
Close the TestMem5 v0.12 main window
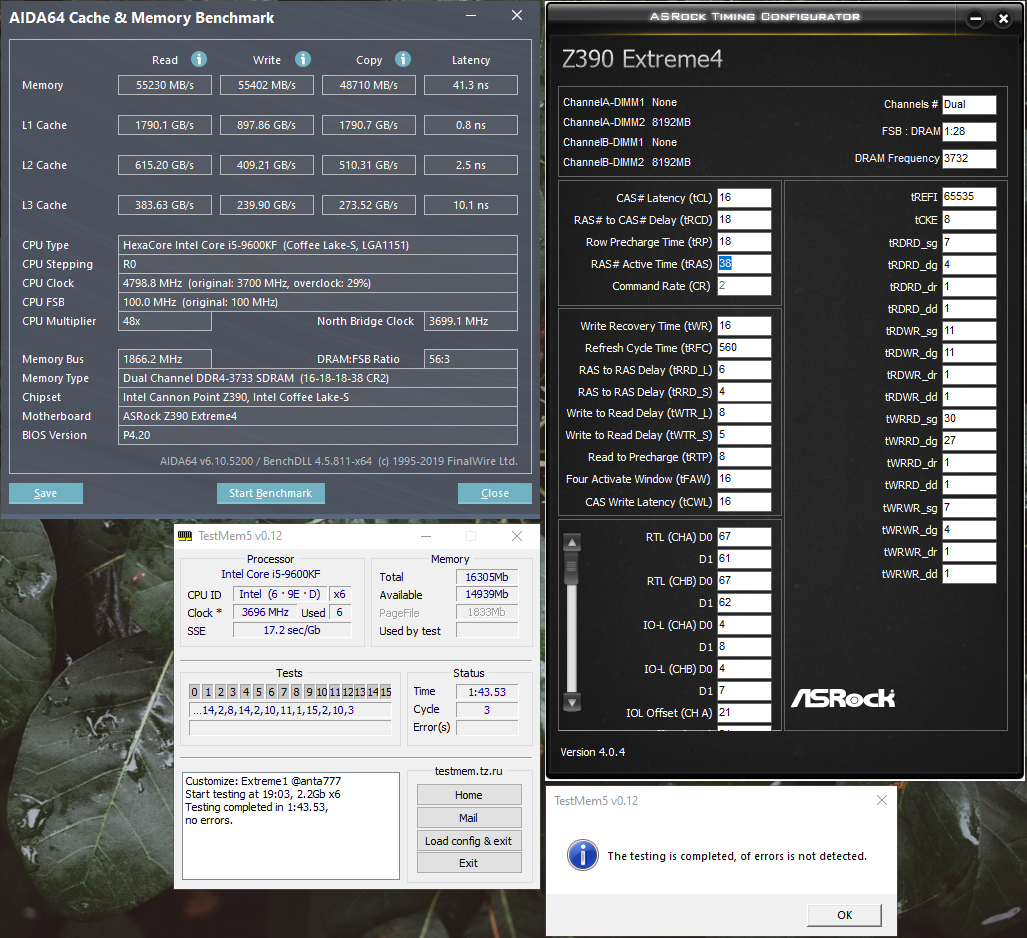tap(517, 536)
